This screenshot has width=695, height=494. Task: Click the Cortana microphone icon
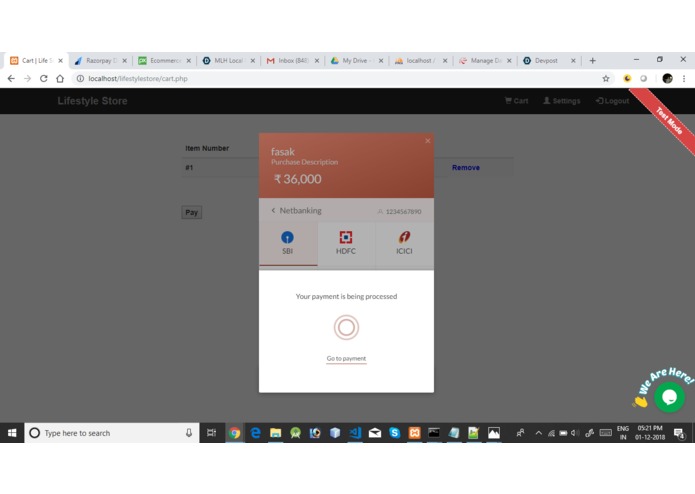189,433
